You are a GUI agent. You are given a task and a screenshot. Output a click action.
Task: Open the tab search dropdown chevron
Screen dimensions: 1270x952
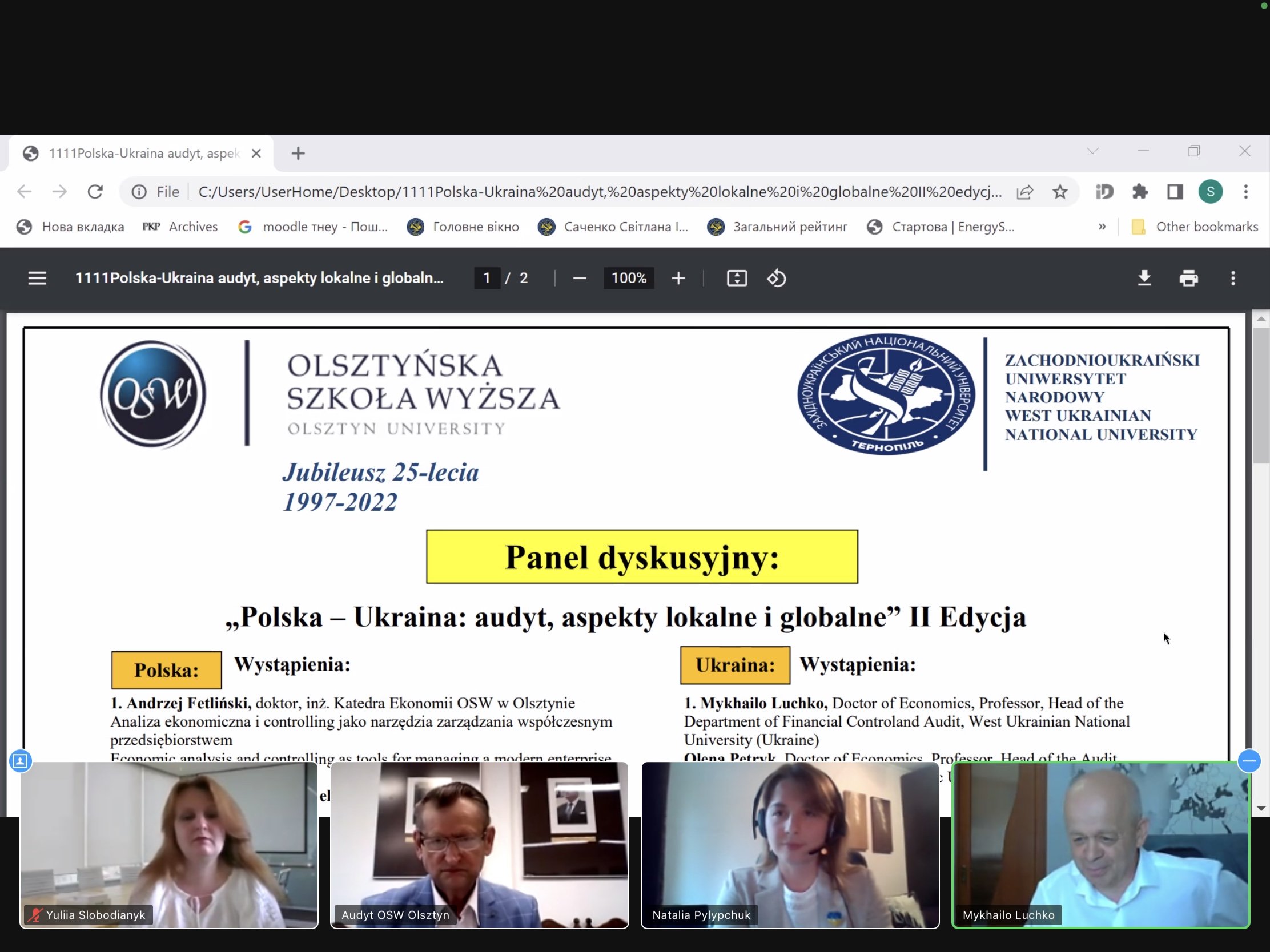point(1092,151)
